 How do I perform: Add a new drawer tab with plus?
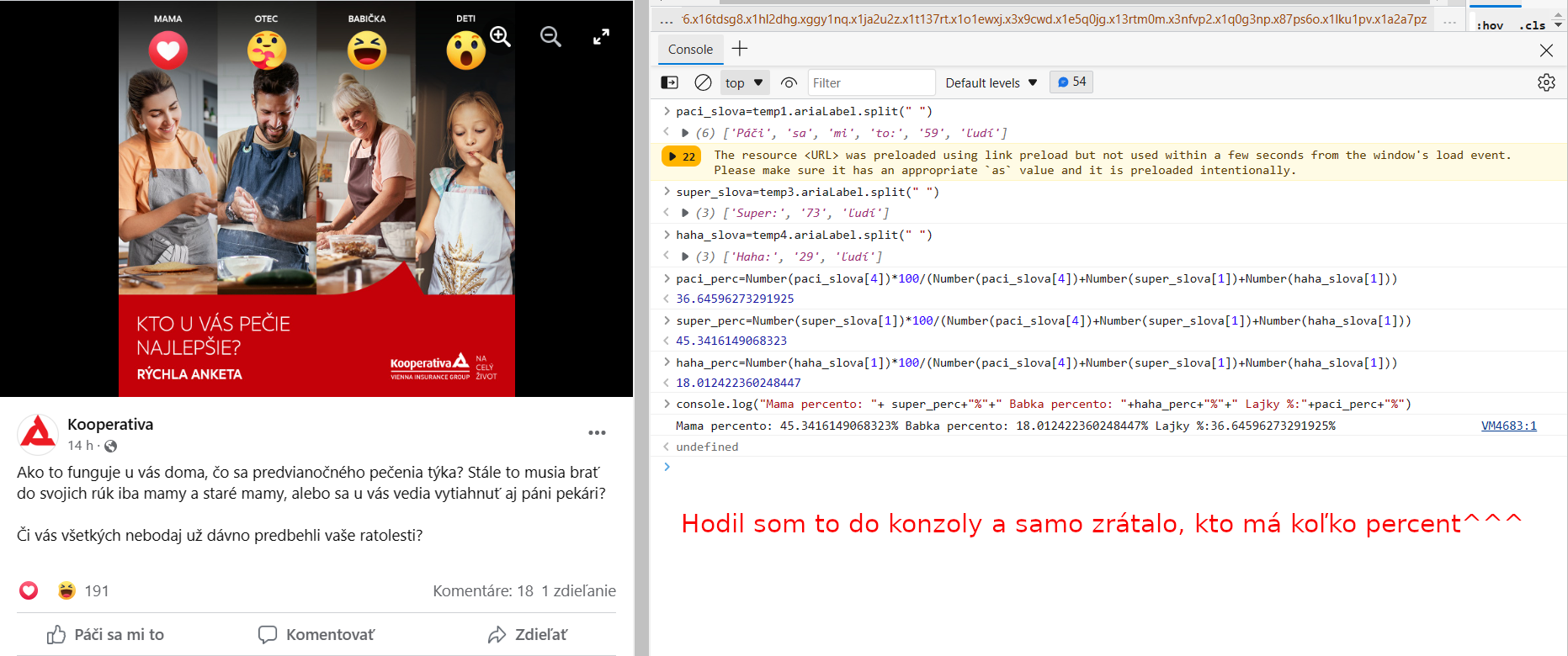[x=740, y=49]
